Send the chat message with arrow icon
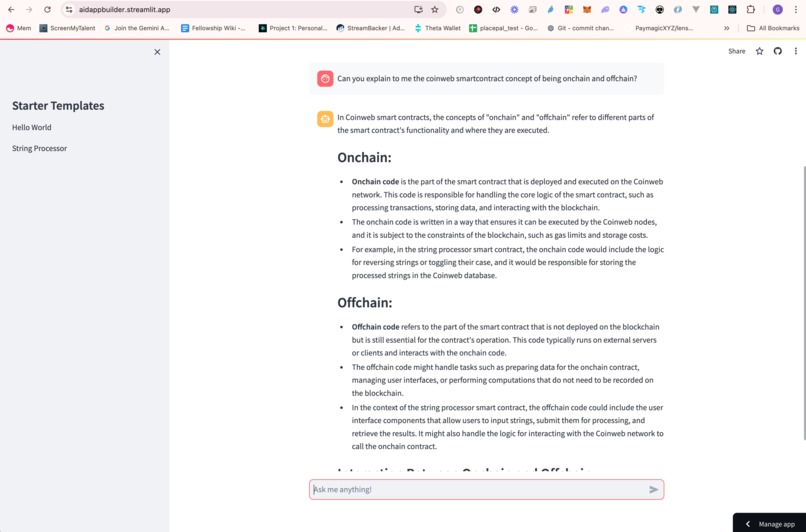Image resolution: width=806 pixels, height=532 pixels. click(x=653, y=489)
